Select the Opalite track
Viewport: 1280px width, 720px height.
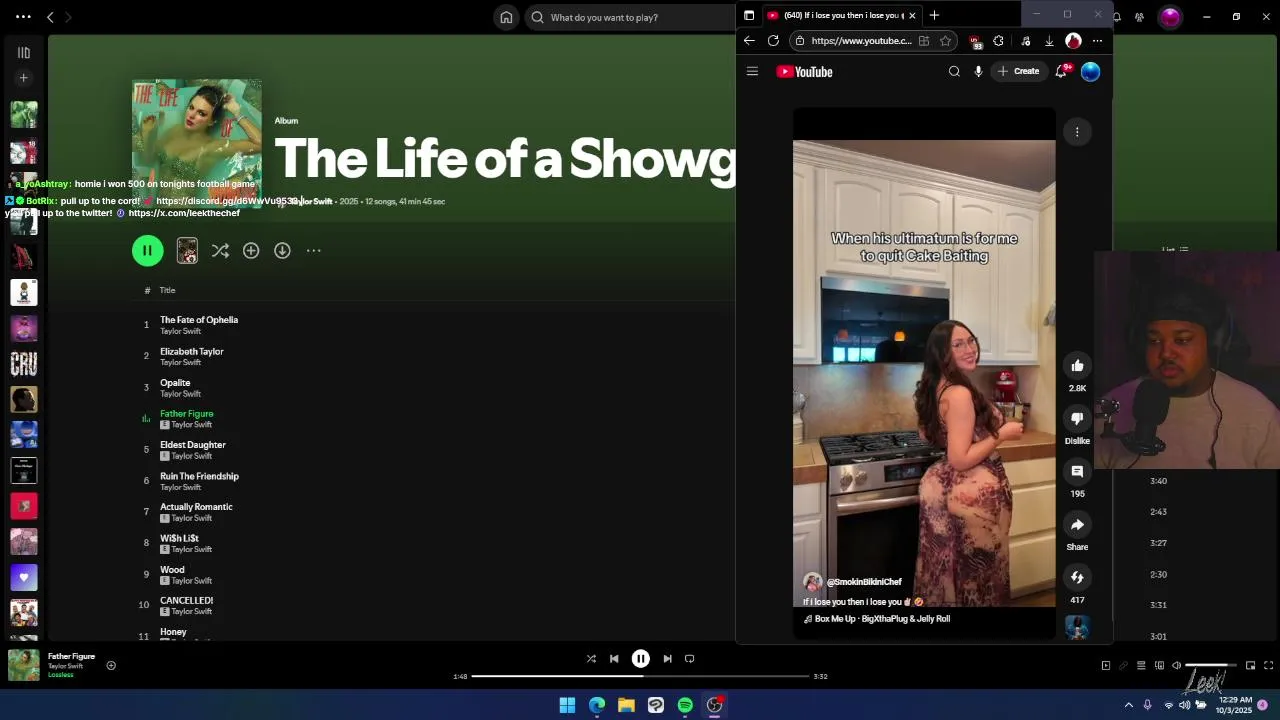click(x=175, y=383)
